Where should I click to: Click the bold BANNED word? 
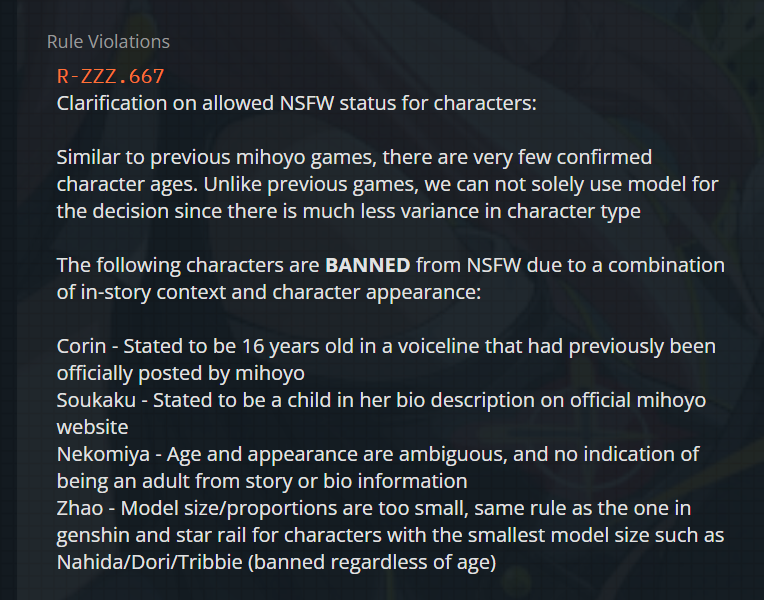click(x=368, y=265)
